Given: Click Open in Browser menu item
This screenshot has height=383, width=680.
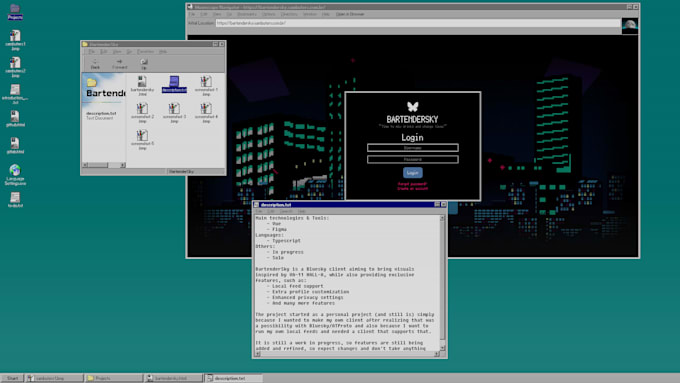Looking at the screenshot, I should 350,14.
